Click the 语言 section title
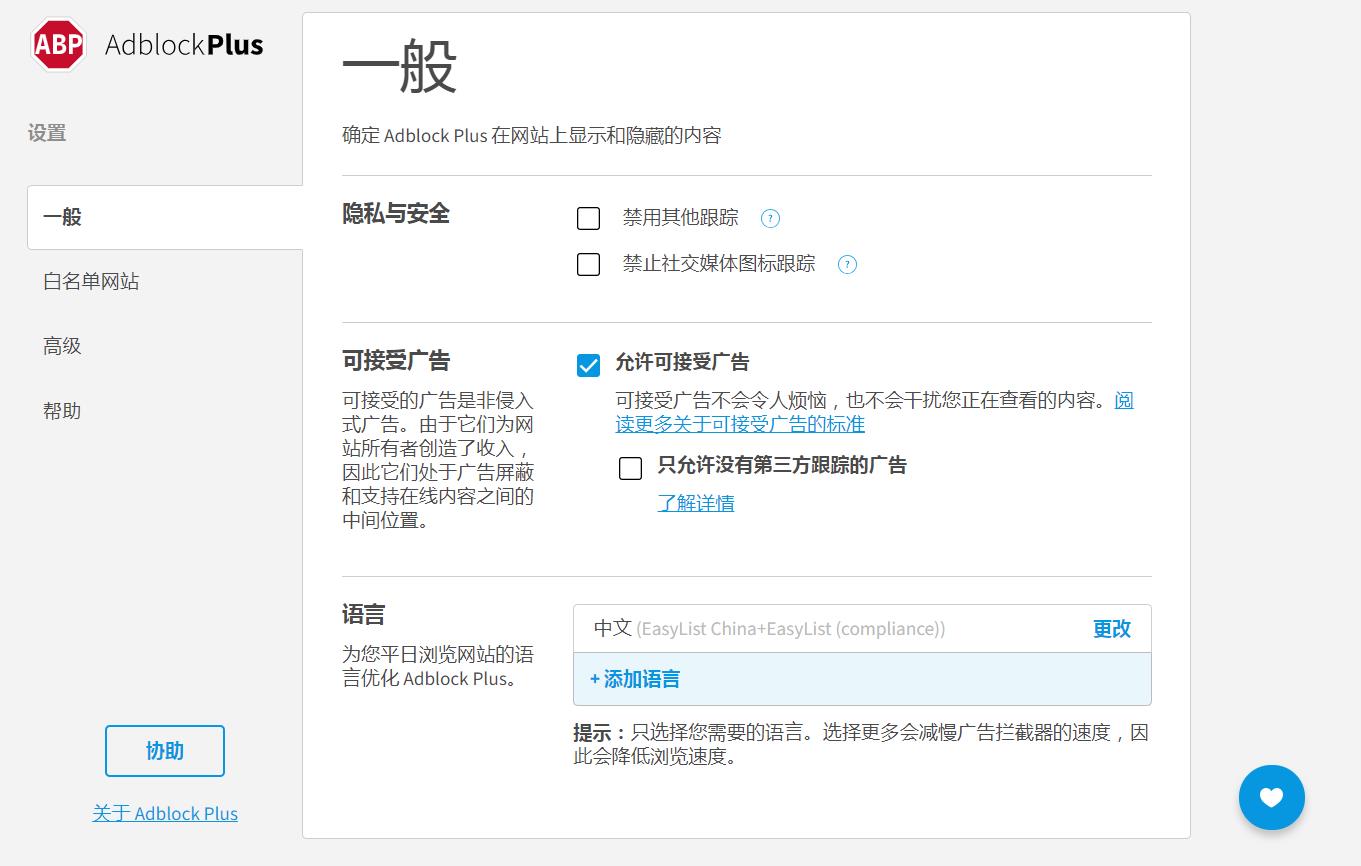 click(364, 614)
